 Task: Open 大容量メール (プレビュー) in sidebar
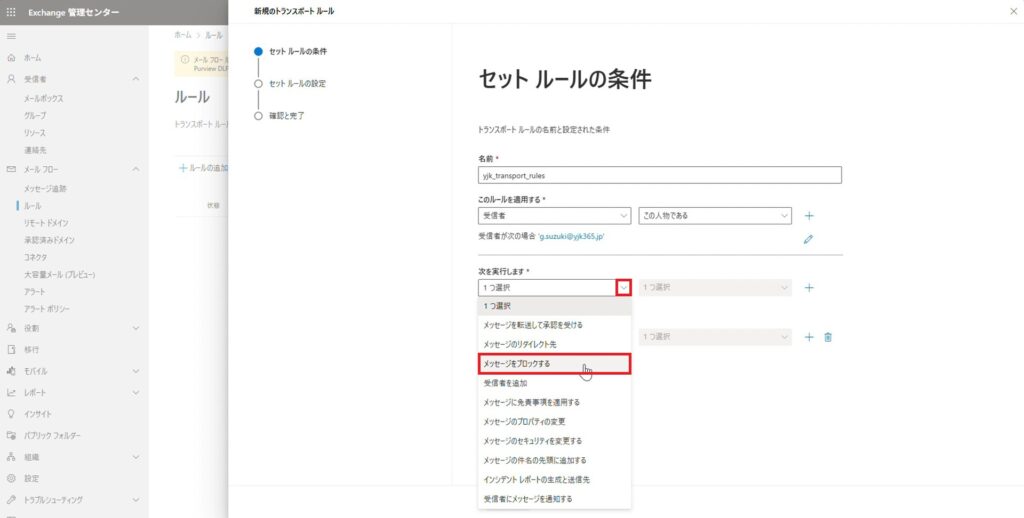coord(59,274)
